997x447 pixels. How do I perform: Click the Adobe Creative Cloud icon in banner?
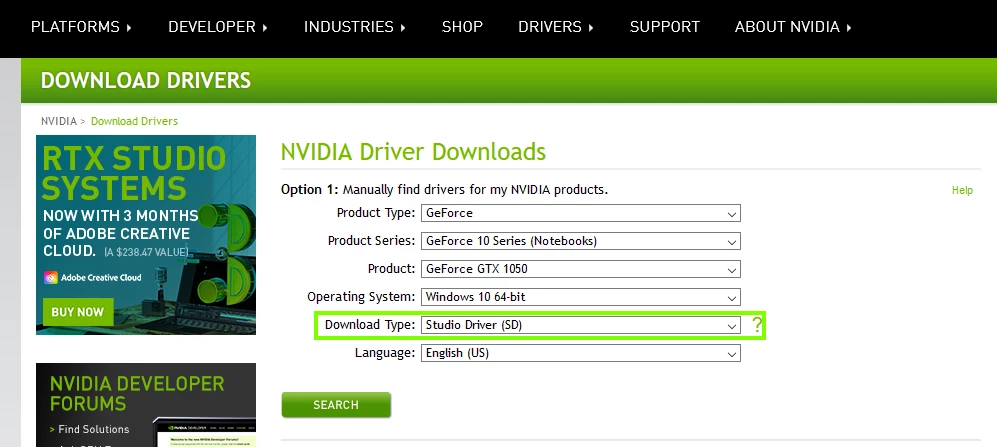click(51, 277)
